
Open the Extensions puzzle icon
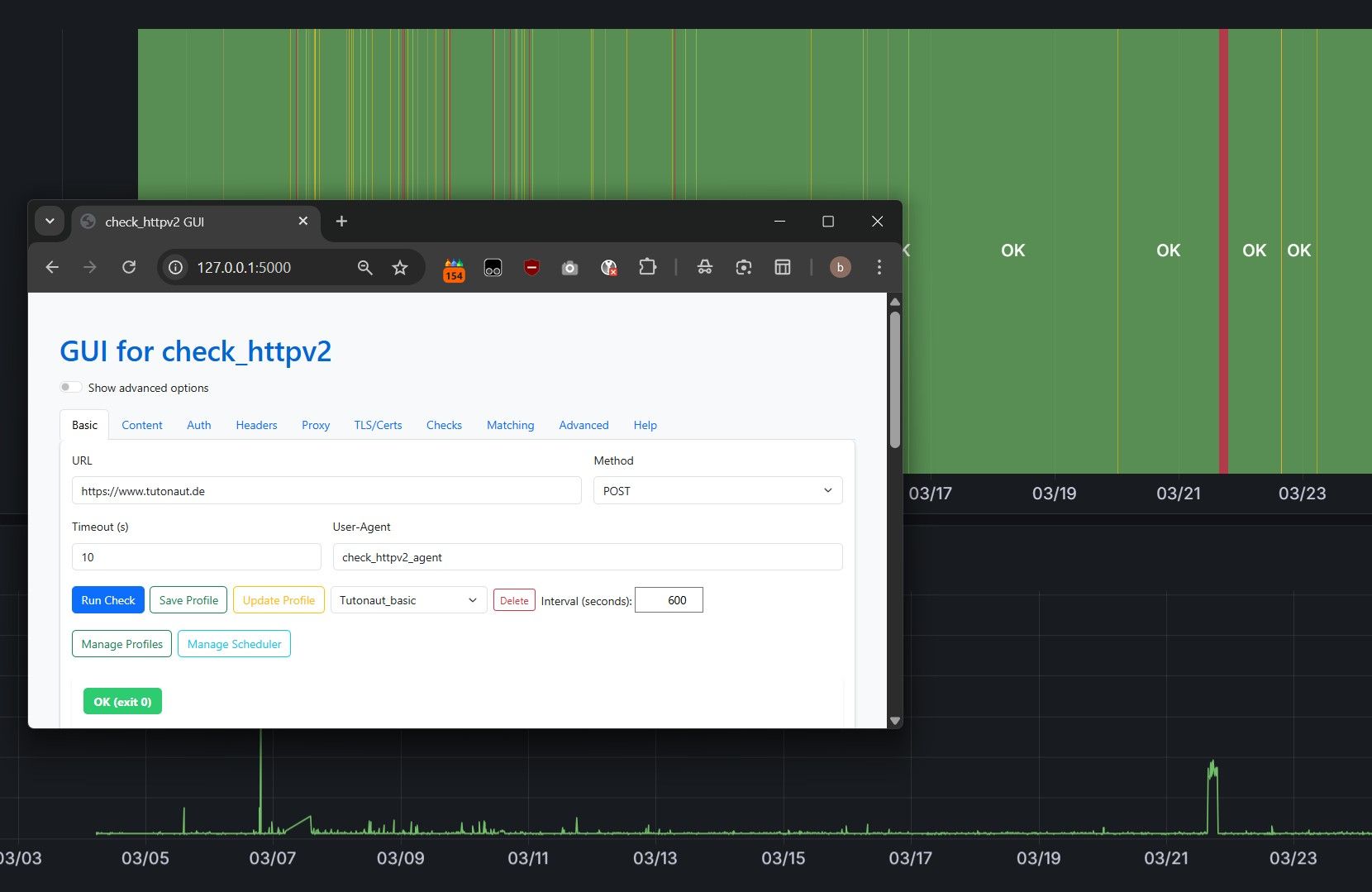647,267
